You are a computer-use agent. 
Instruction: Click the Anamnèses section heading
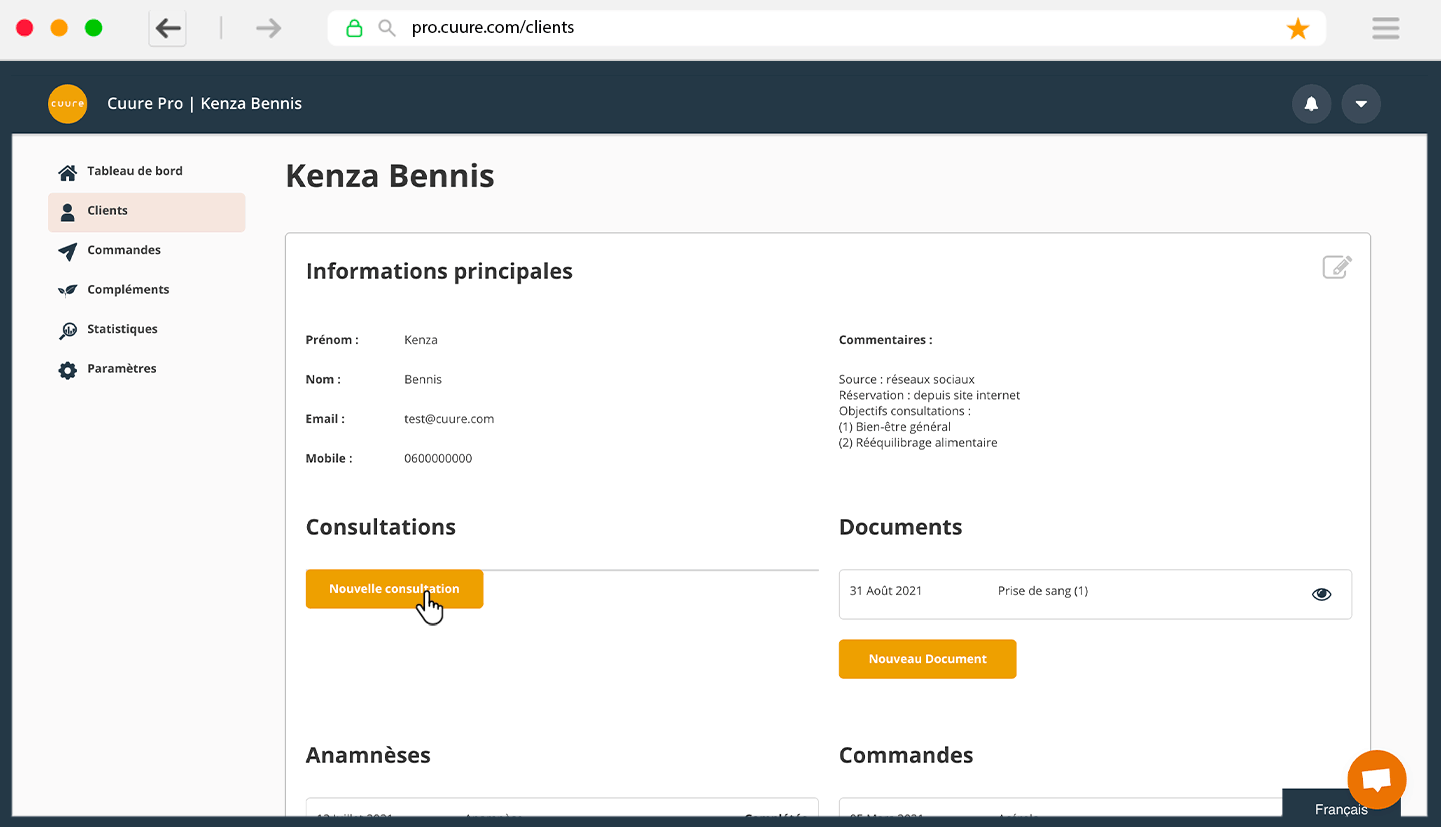click(x=368, y=755)
